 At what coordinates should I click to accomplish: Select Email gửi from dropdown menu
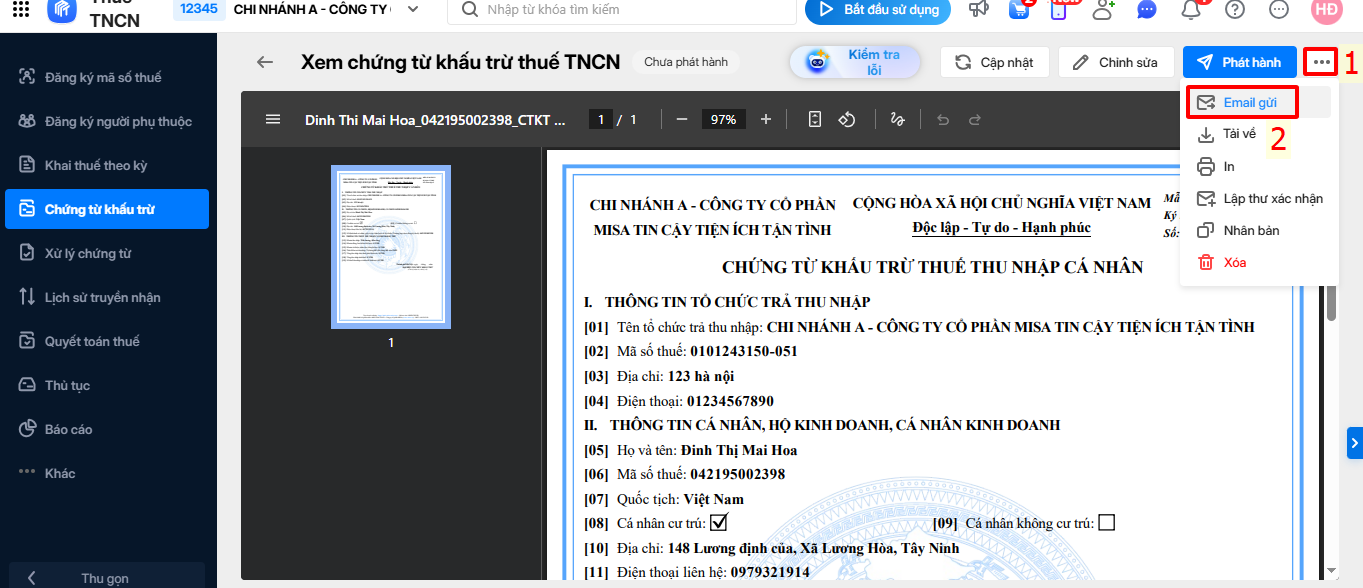click(x=1258, y=102)
